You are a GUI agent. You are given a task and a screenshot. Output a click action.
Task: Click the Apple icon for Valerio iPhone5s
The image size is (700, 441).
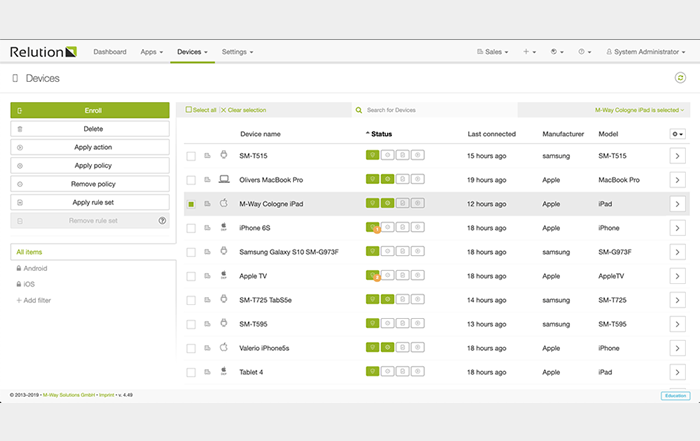pyautogui.click(x=224, y=347)
